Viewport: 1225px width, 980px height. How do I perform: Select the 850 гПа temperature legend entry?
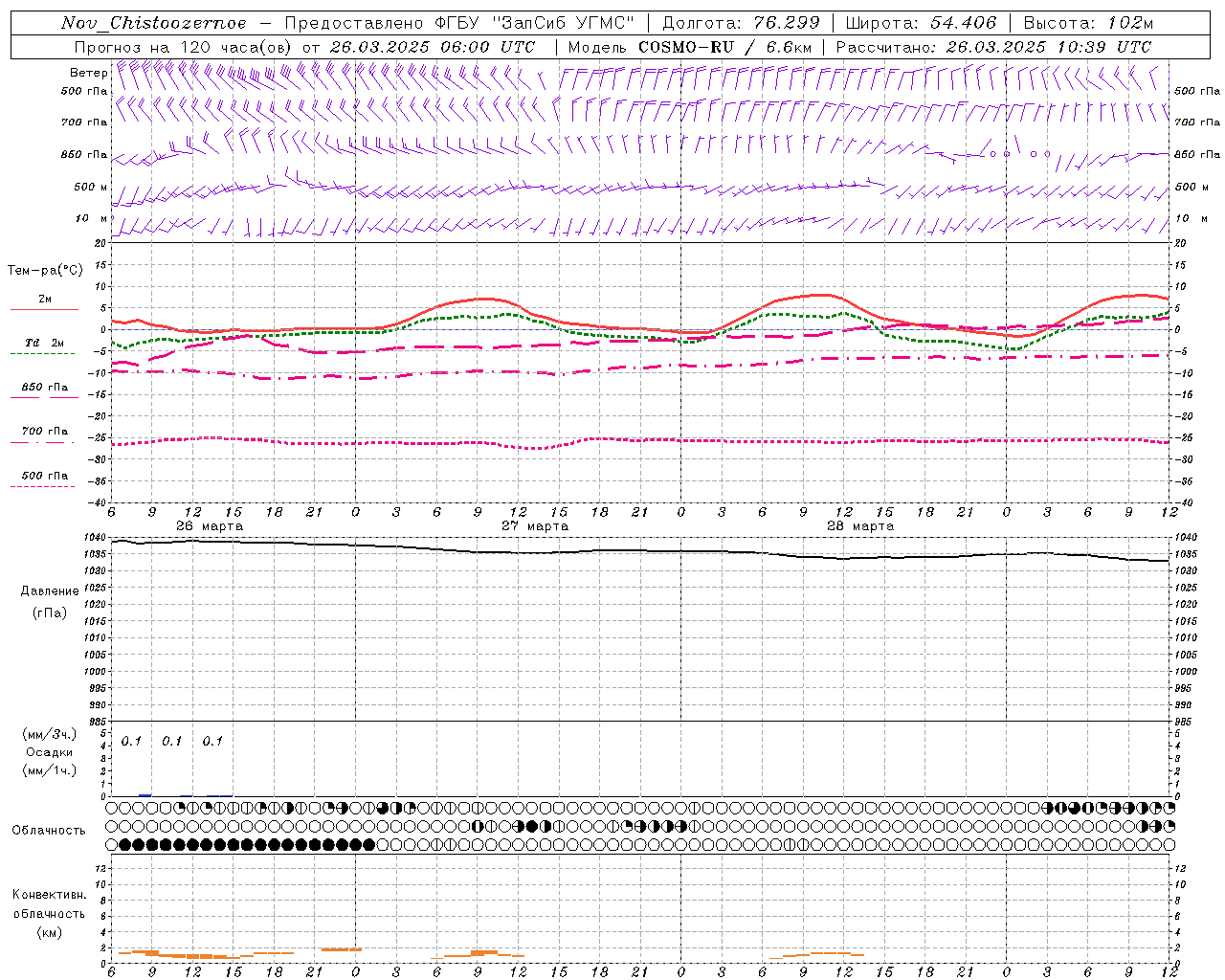pos(44,388)
